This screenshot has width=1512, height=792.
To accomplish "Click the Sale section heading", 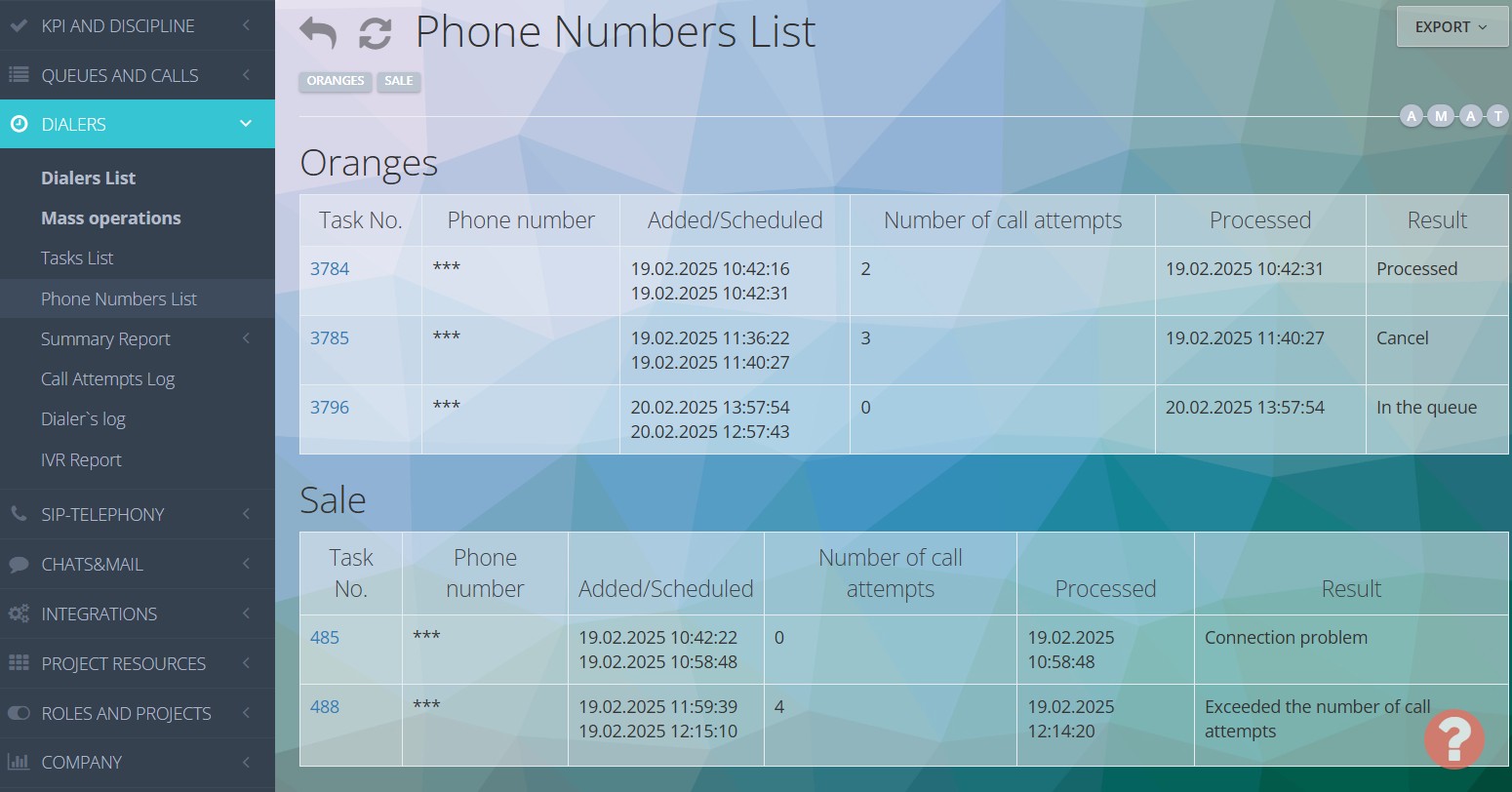I will coord(333,500).
